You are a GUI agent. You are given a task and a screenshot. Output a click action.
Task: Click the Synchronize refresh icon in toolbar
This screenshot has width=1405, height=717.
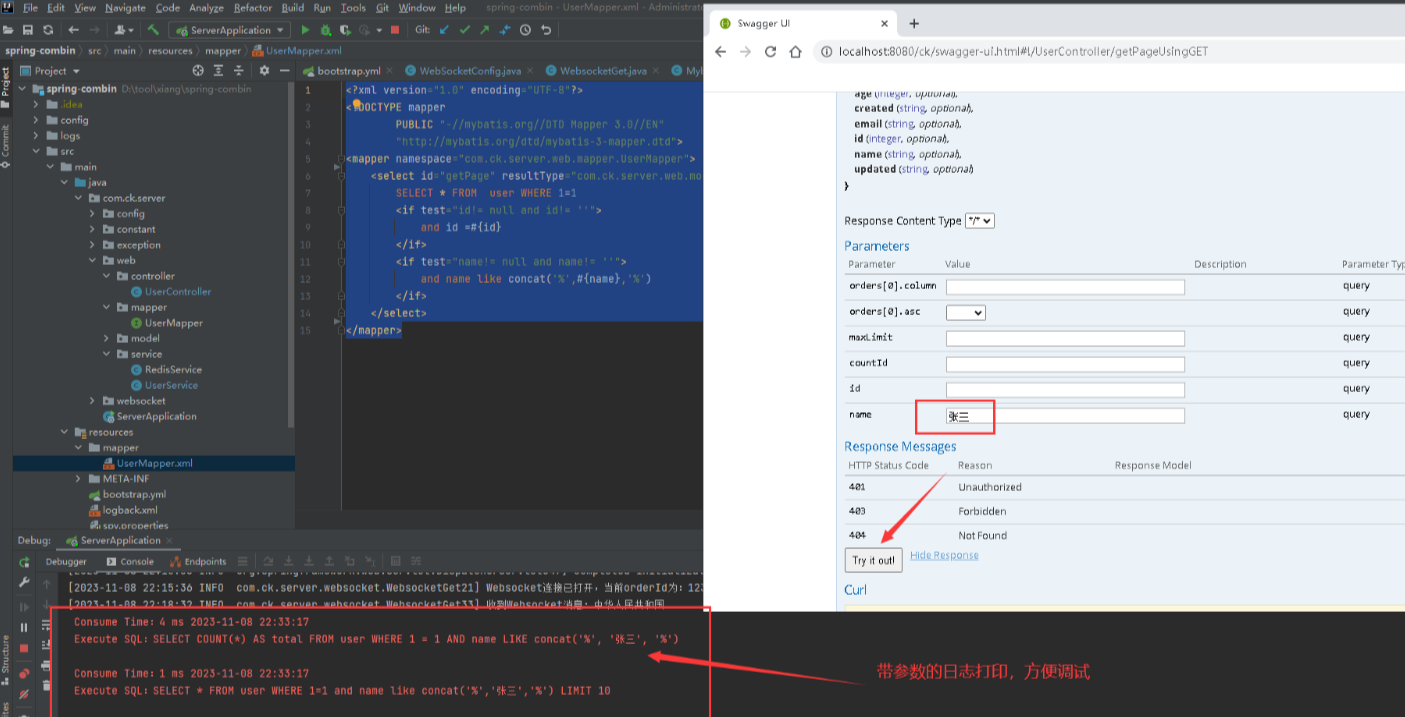pyautogui.click(x=48, y=30)
